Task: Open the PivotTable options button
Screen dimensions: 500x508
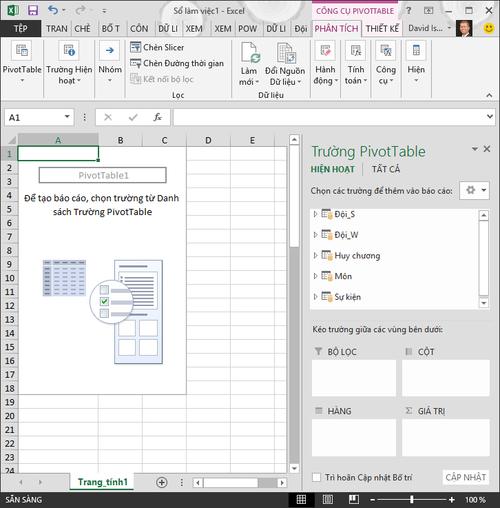Action: 22,62
